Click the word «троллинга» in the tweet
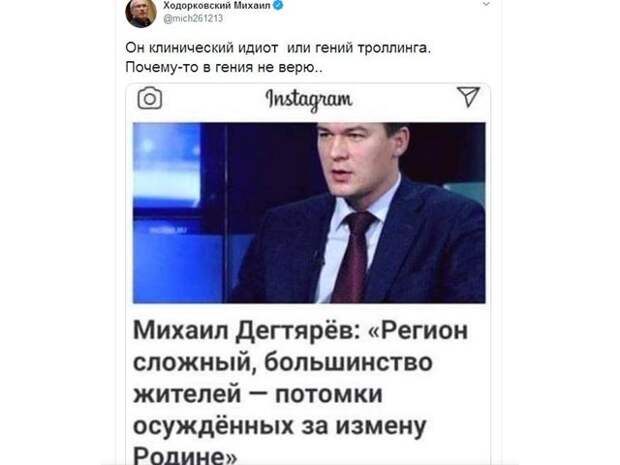 392,48
